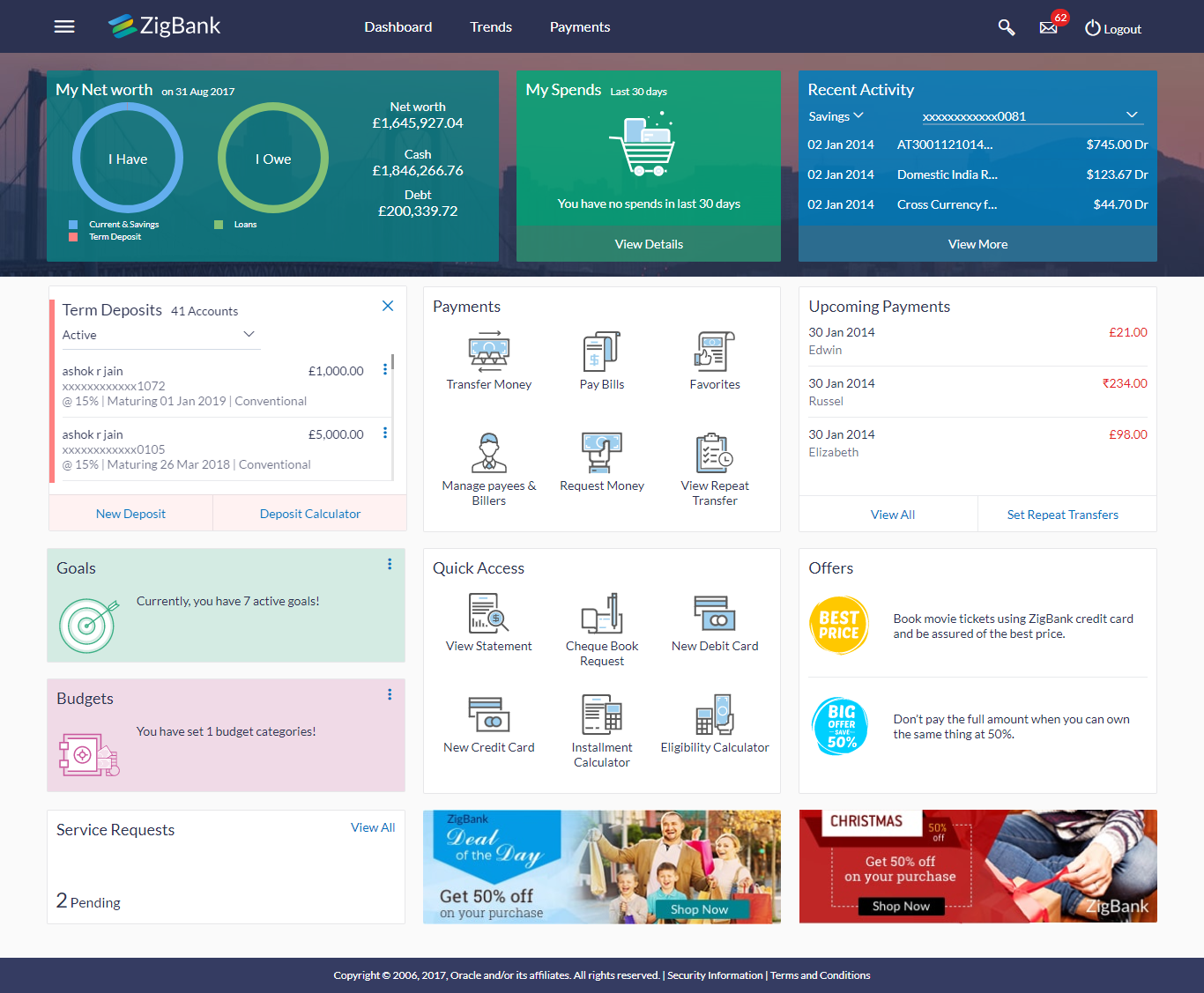Open New Debit Card icon
This screenshot has height=993, width=1204.
tap(715, 613)
